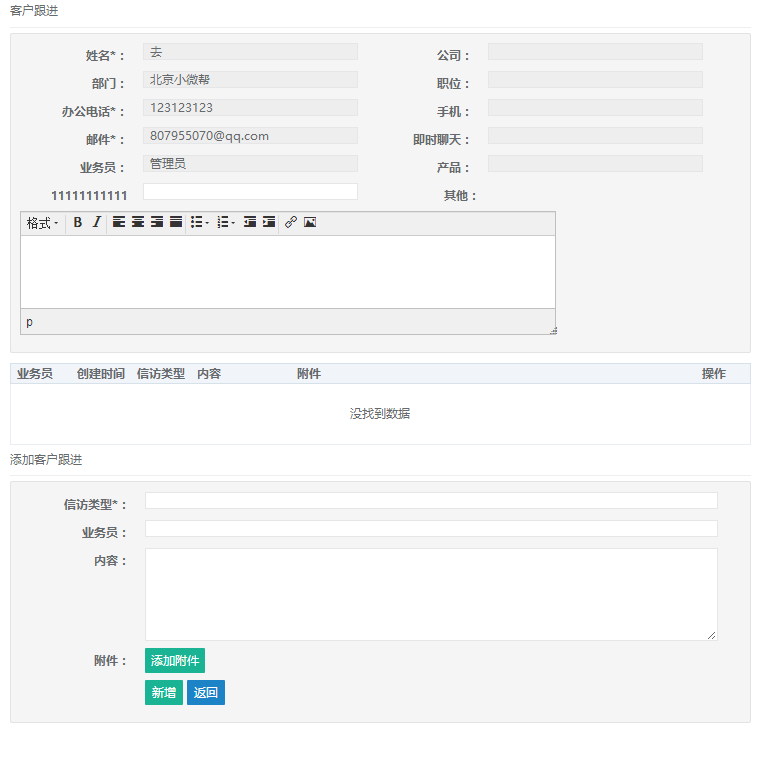Screen dimensions: 763x770
Task: Click the 即时聊天 field
Action: (595, 136)
